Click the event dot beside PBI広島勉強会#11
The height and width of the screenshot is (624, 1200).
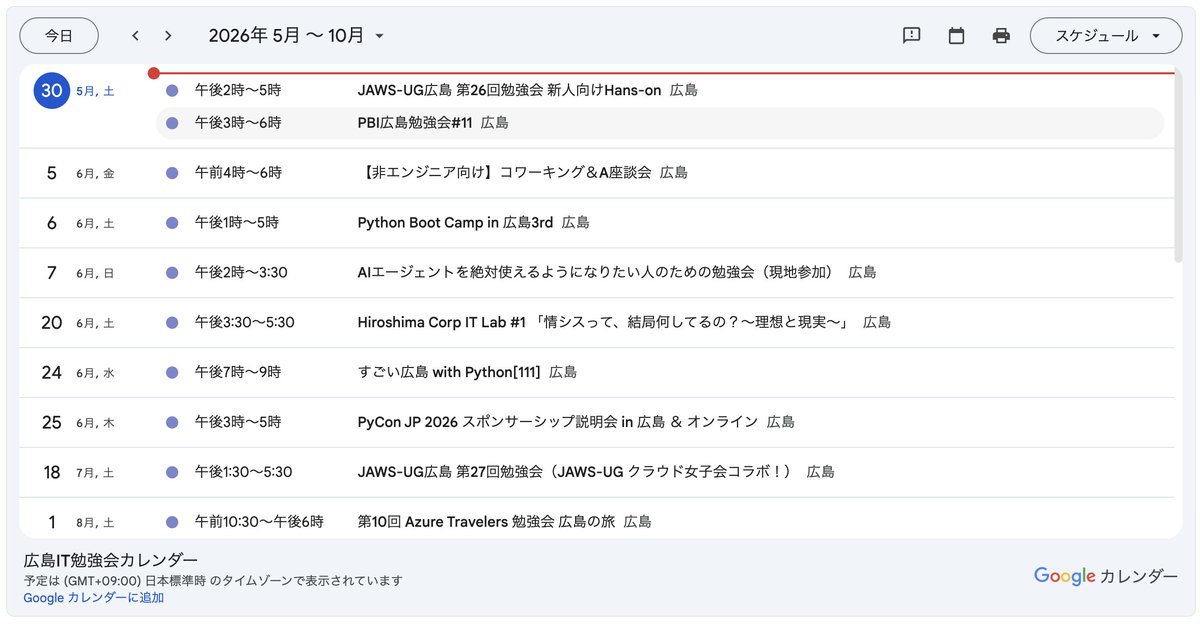coord(172,123)
